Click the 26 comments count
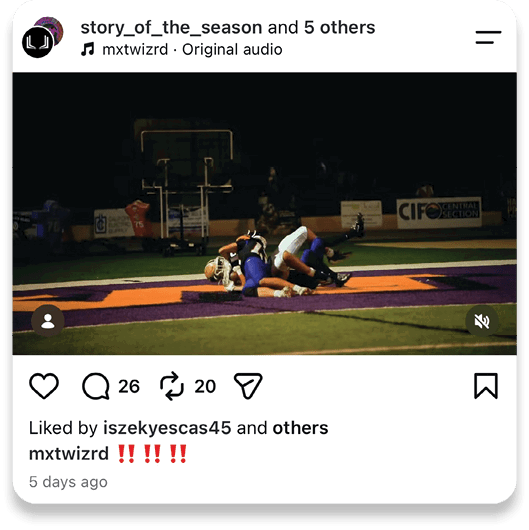Viewport: 529px width, 530px height. point(129,386)
